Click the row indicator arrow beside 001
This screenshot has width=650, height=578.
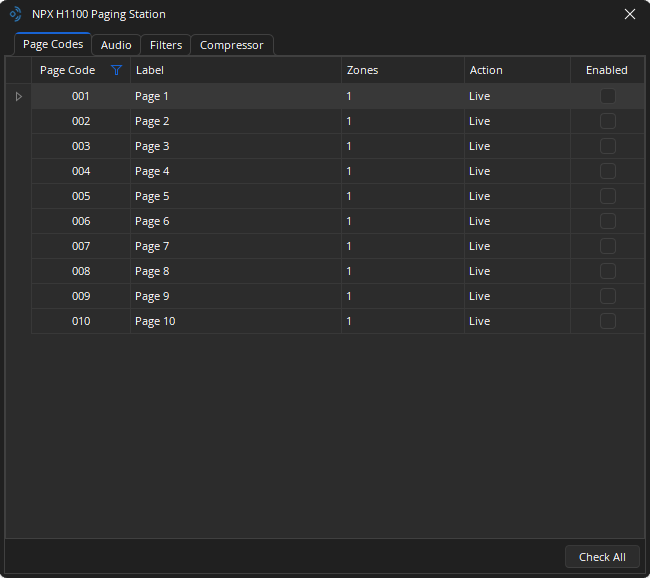point(18,96)
